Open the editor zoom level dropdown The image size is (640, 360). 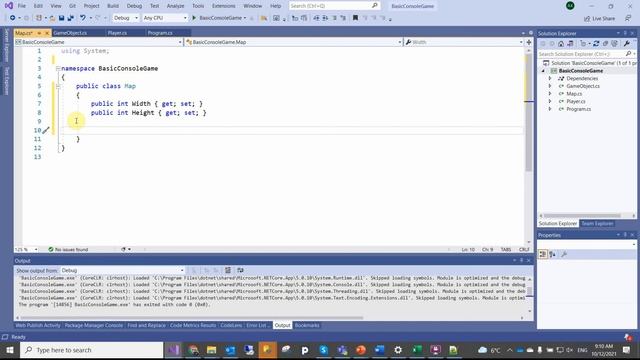point(26,249)
